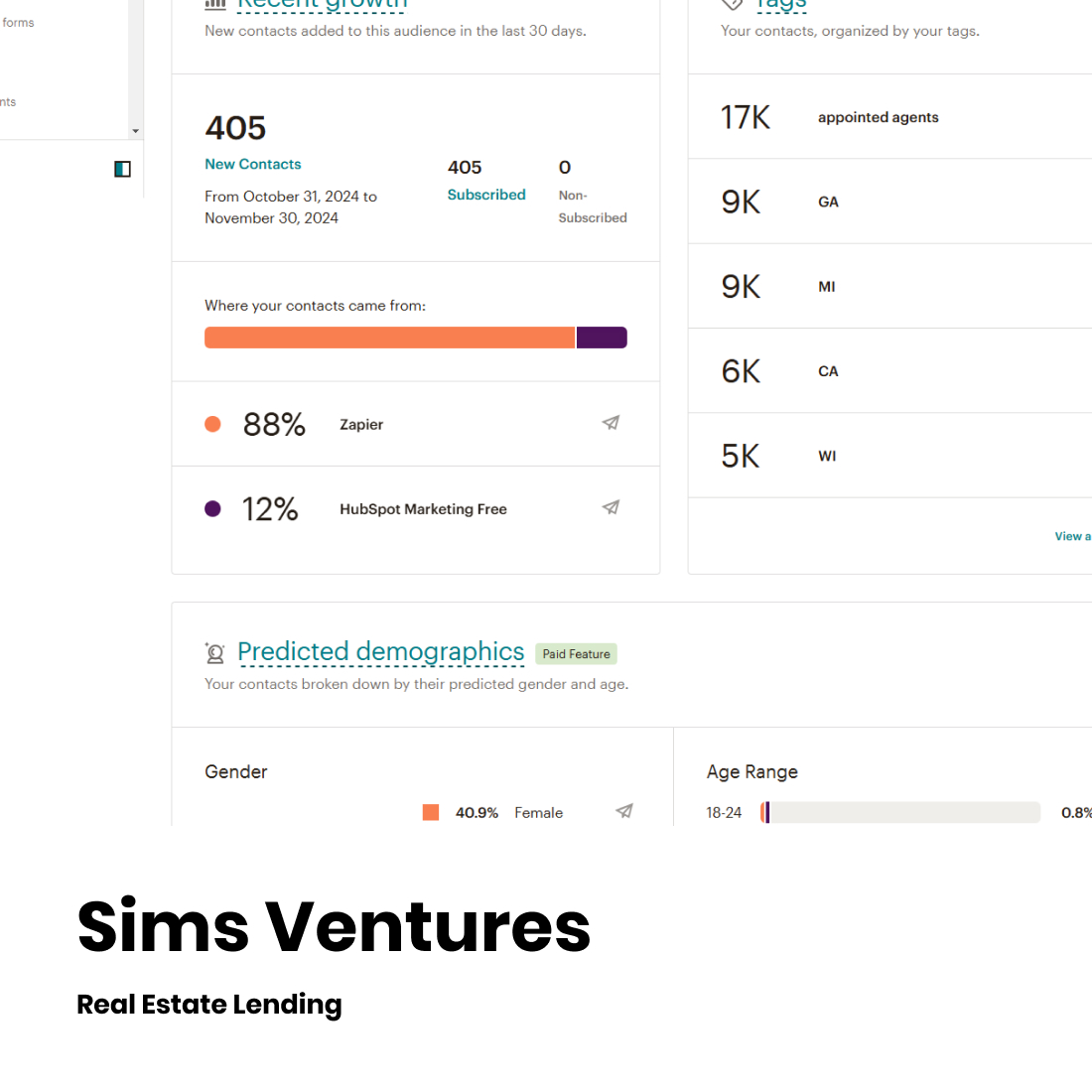Toggle the sidebar collapse panel icon
The image size is (1092, 1092).
click(x=122, y=169)
